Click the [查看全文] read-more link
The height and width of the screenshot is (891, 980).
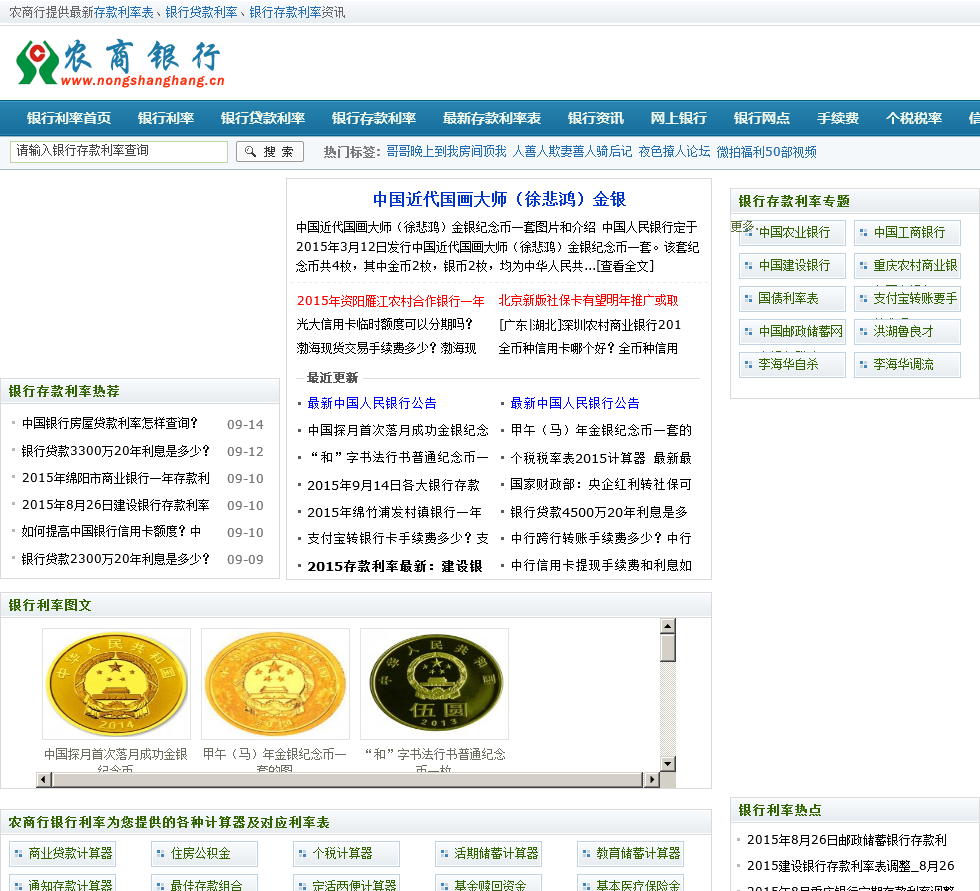click(625, 266)
